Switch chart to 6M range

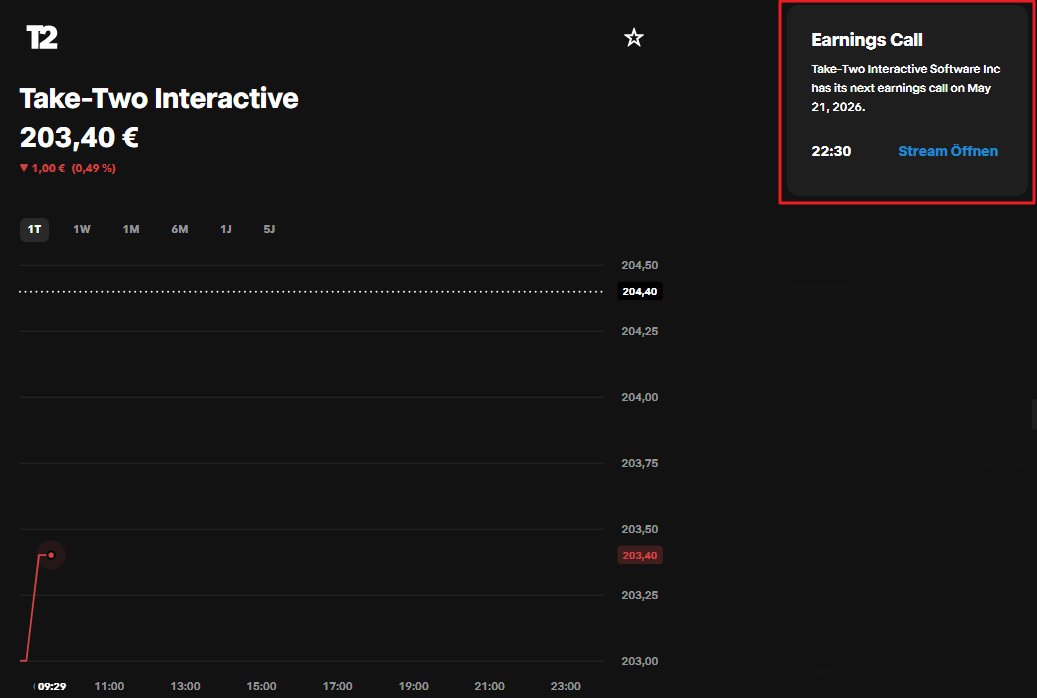point(180,229)
